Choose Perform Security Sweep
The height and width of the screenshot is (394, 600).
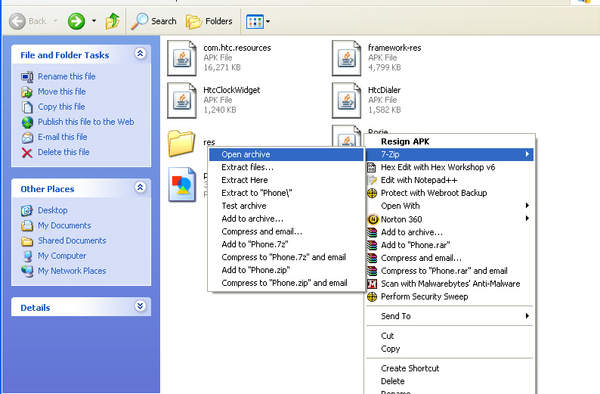450,297
